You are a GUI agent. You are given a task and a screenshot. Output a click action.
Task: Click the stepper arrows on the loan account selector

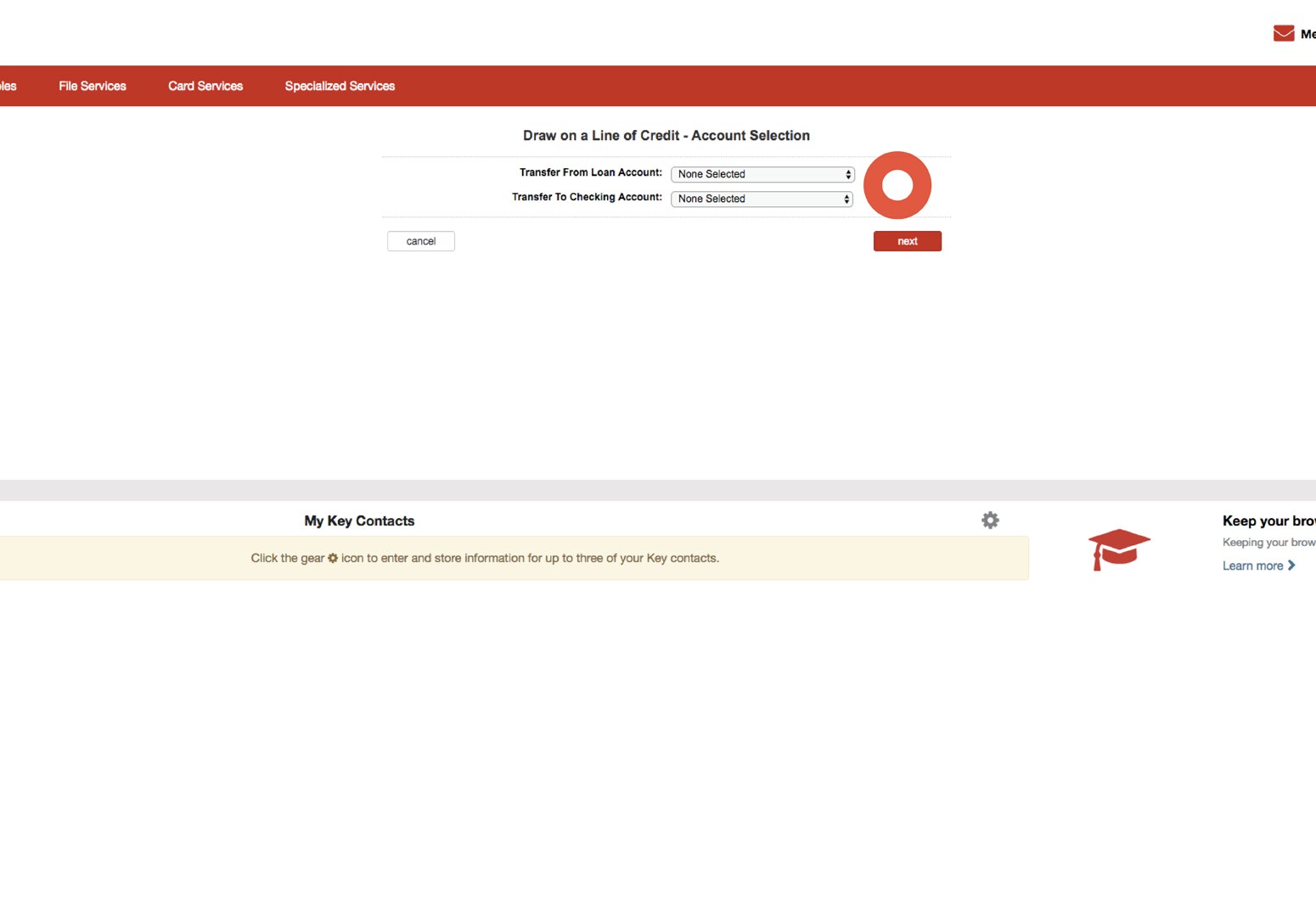pos(846,174)
